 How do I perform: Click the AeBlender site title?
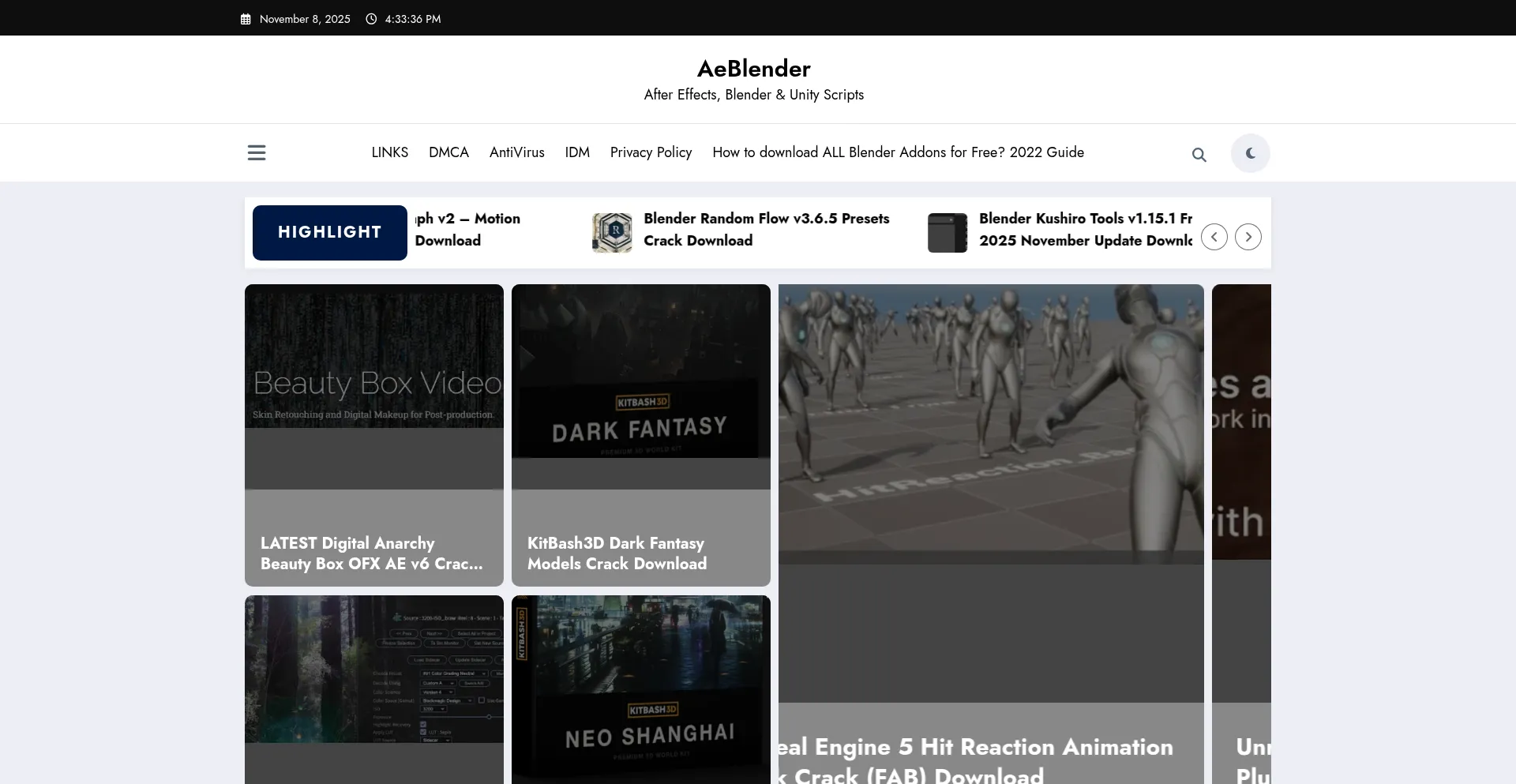[x=753, y=69]
